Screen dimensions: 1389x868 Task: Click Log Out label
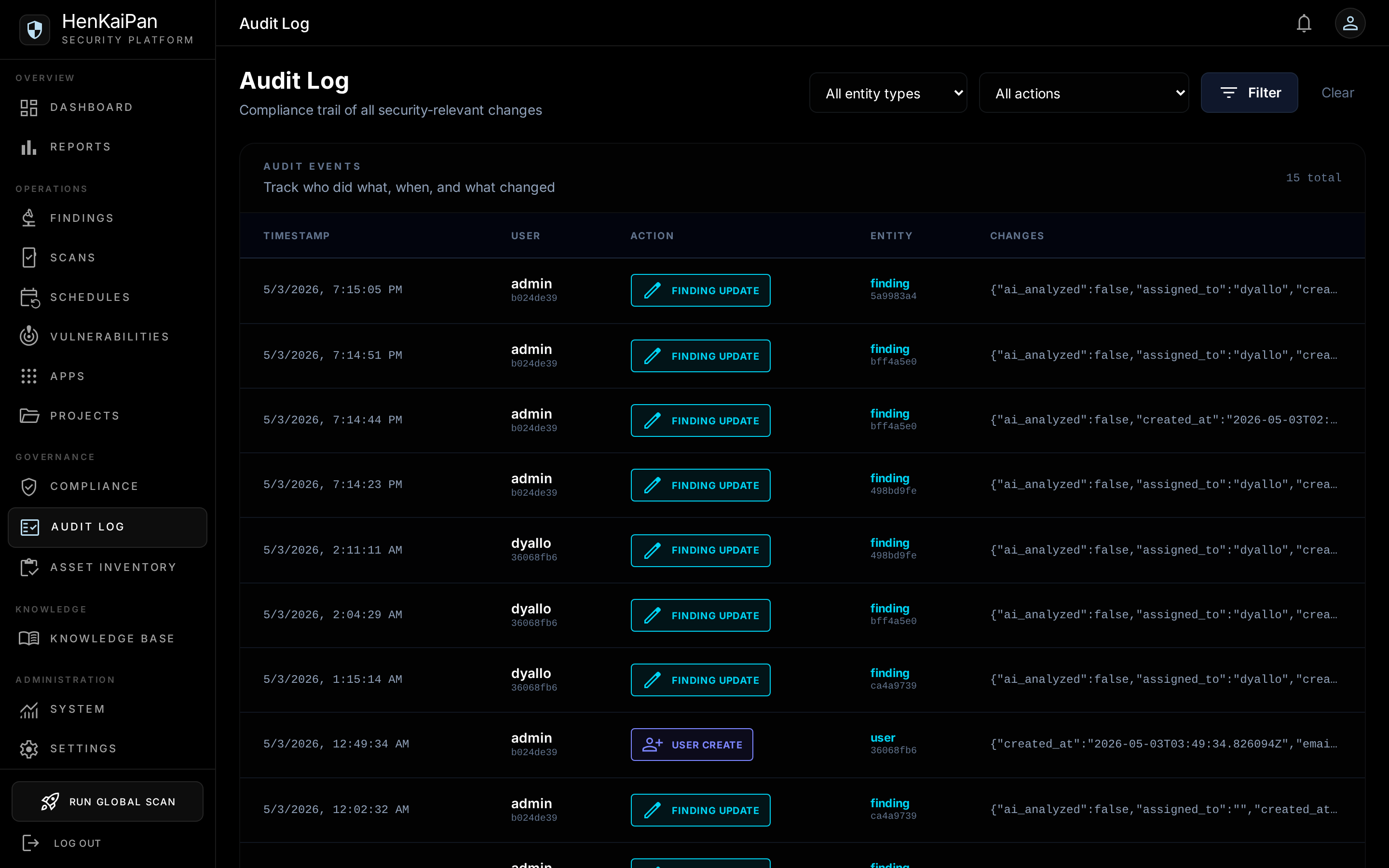[78, 843]
